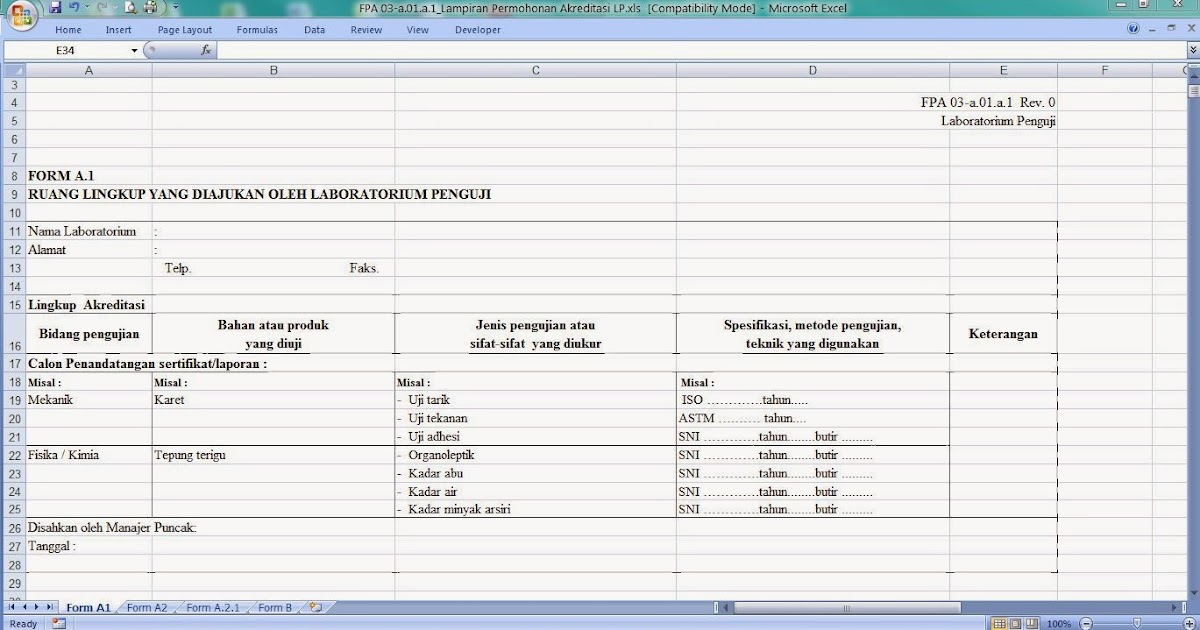1200x630 pixels.
Task: Open the Customize Quick Access Toolbar dropdown
Action: 175,7
